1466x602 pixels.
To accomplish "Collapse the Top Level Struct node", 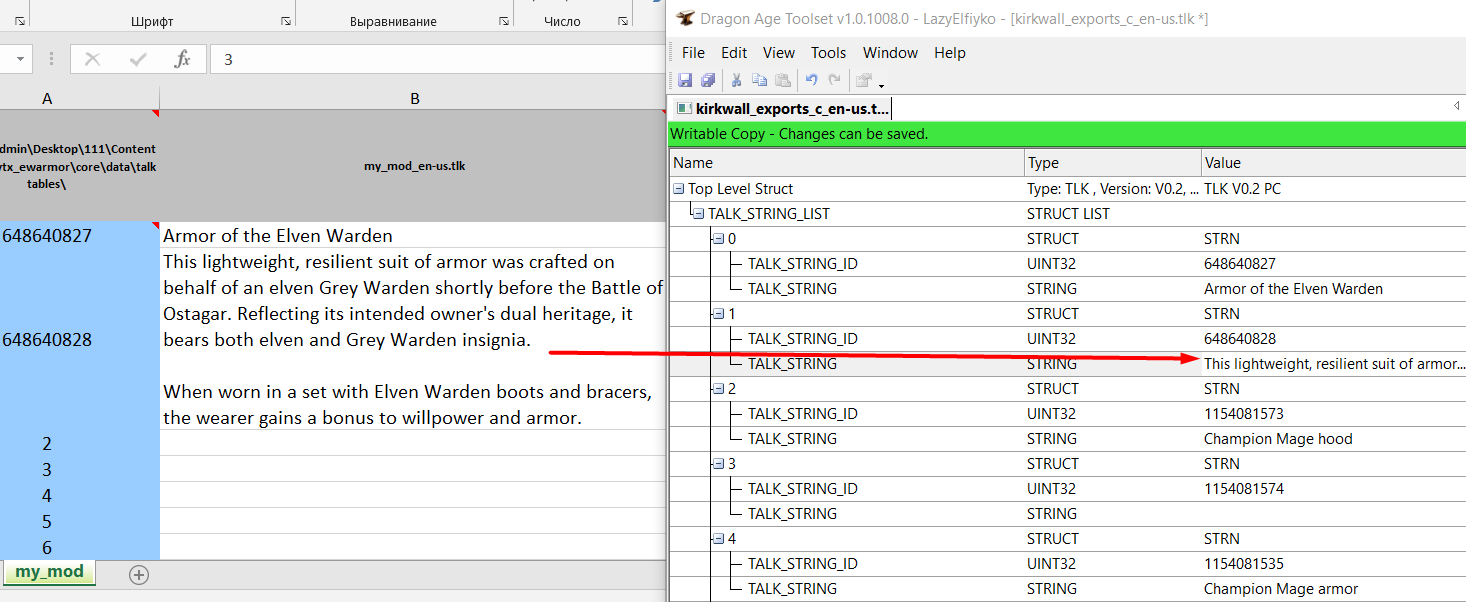I will (x=678, y=189).
